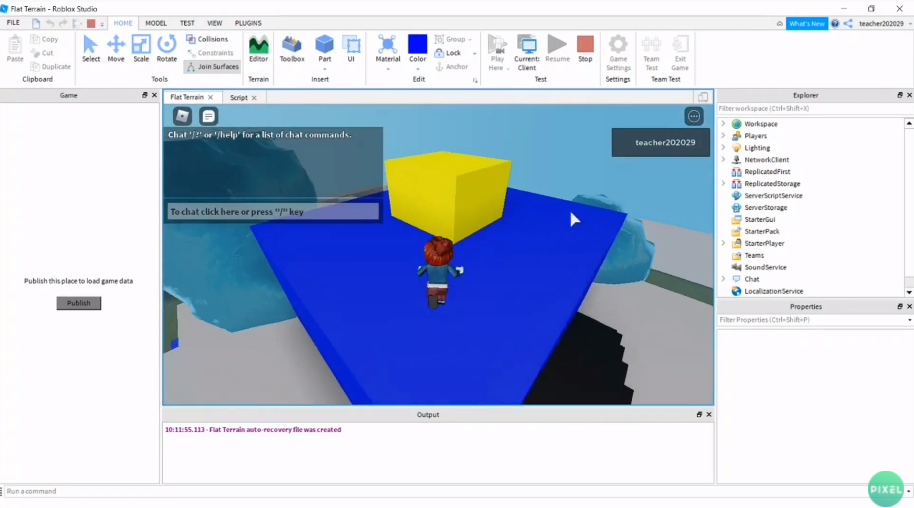The width and height of the screenshot is (914, 508).
Task: Duplicate the selection
Action: tap(51, 66)
